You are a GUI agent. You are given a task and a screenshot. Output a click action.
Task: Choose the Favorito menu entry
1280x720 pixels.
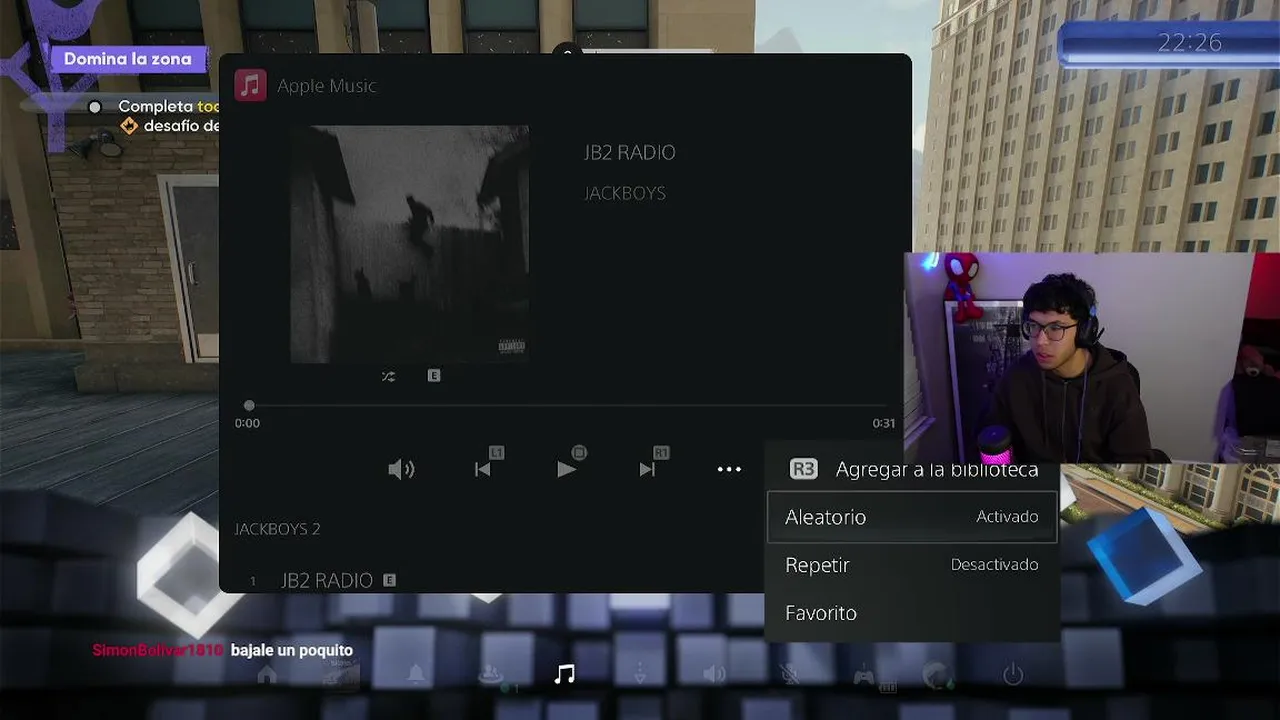pyautogui.click(x=912, y=613)
